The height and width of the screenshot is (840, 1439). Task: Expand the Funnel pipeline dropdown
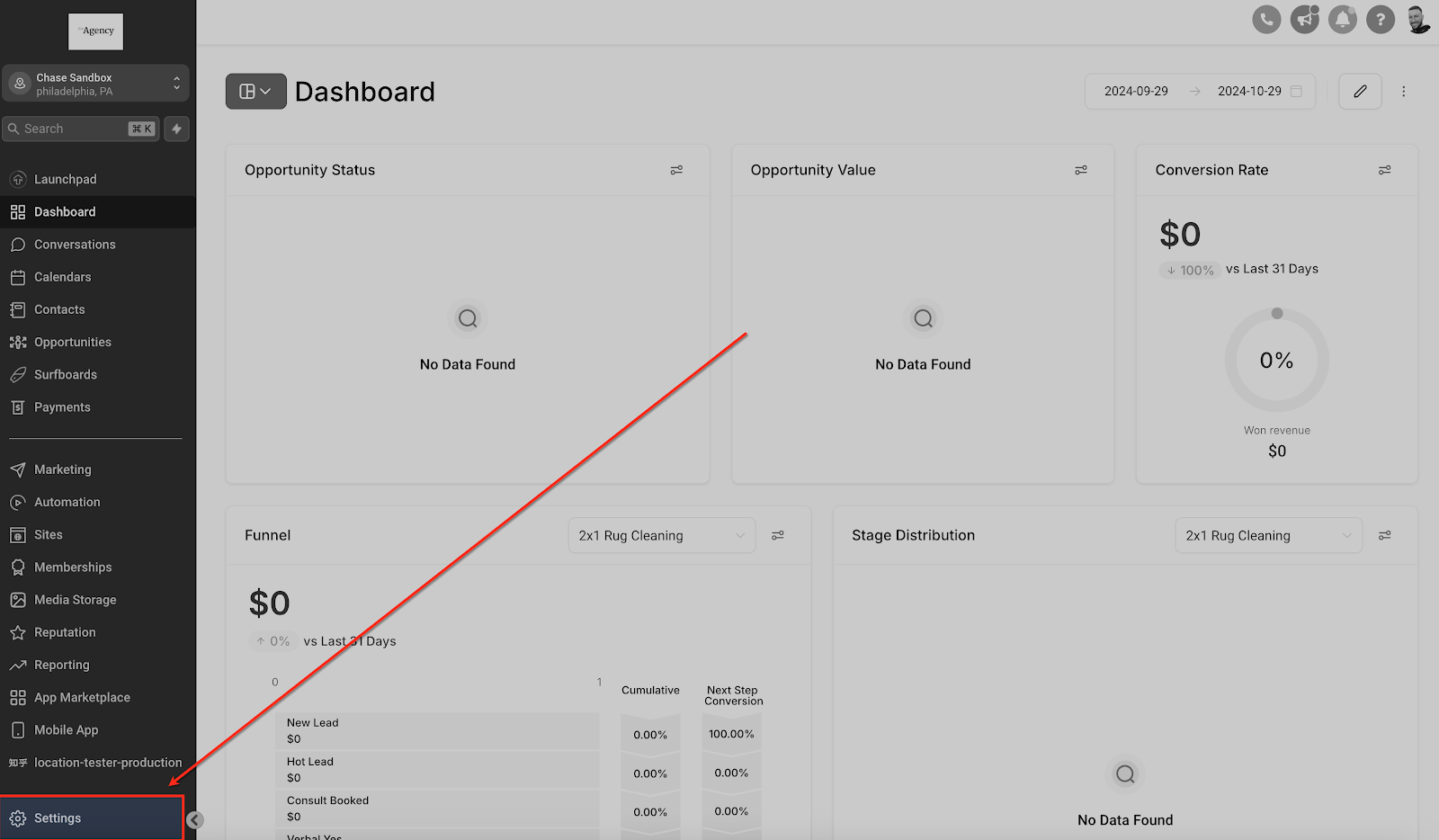point(662,535)
